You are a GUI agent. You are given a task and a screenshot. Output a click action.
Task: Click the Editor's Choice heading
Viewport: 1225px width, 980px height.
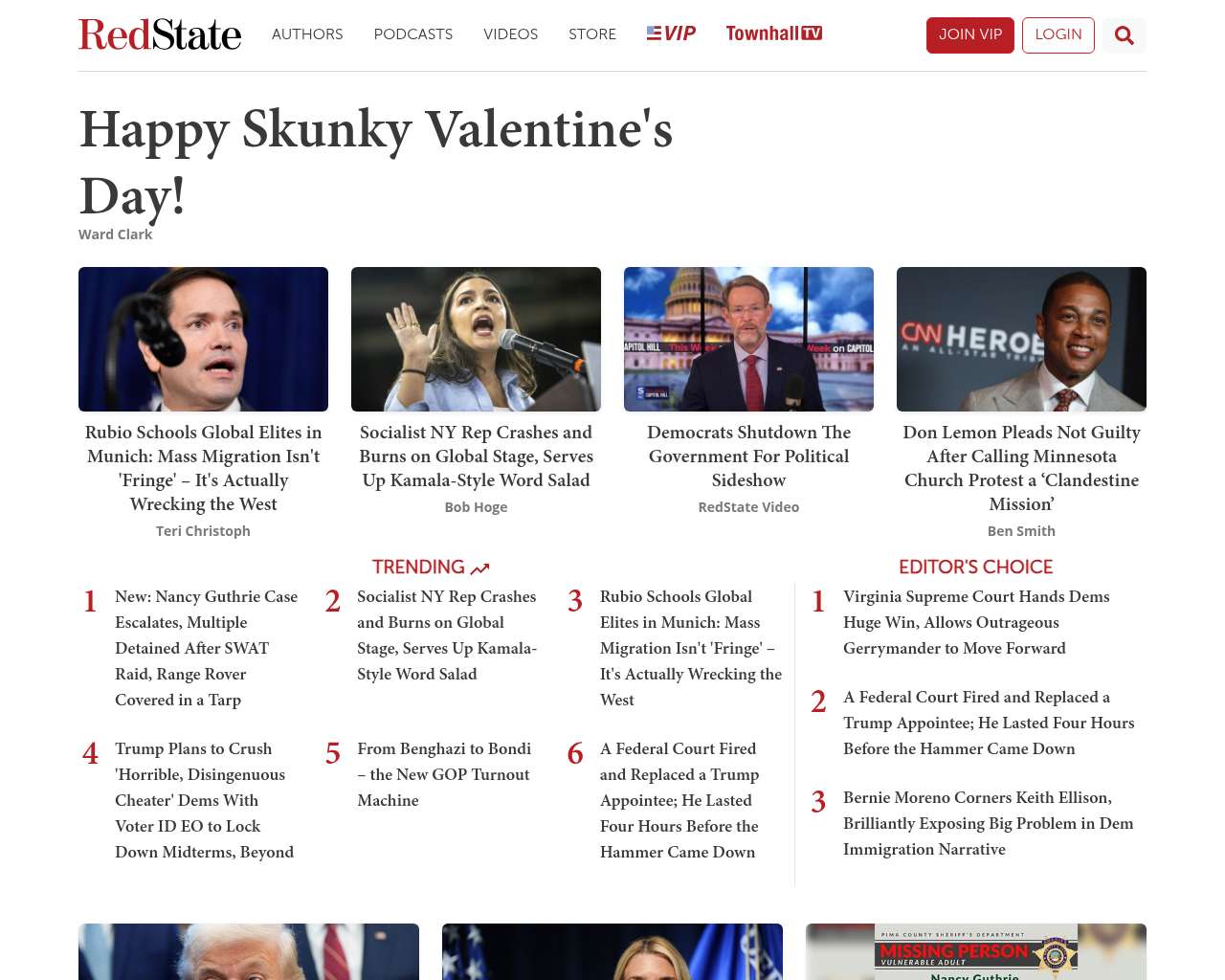pos(975,568)
